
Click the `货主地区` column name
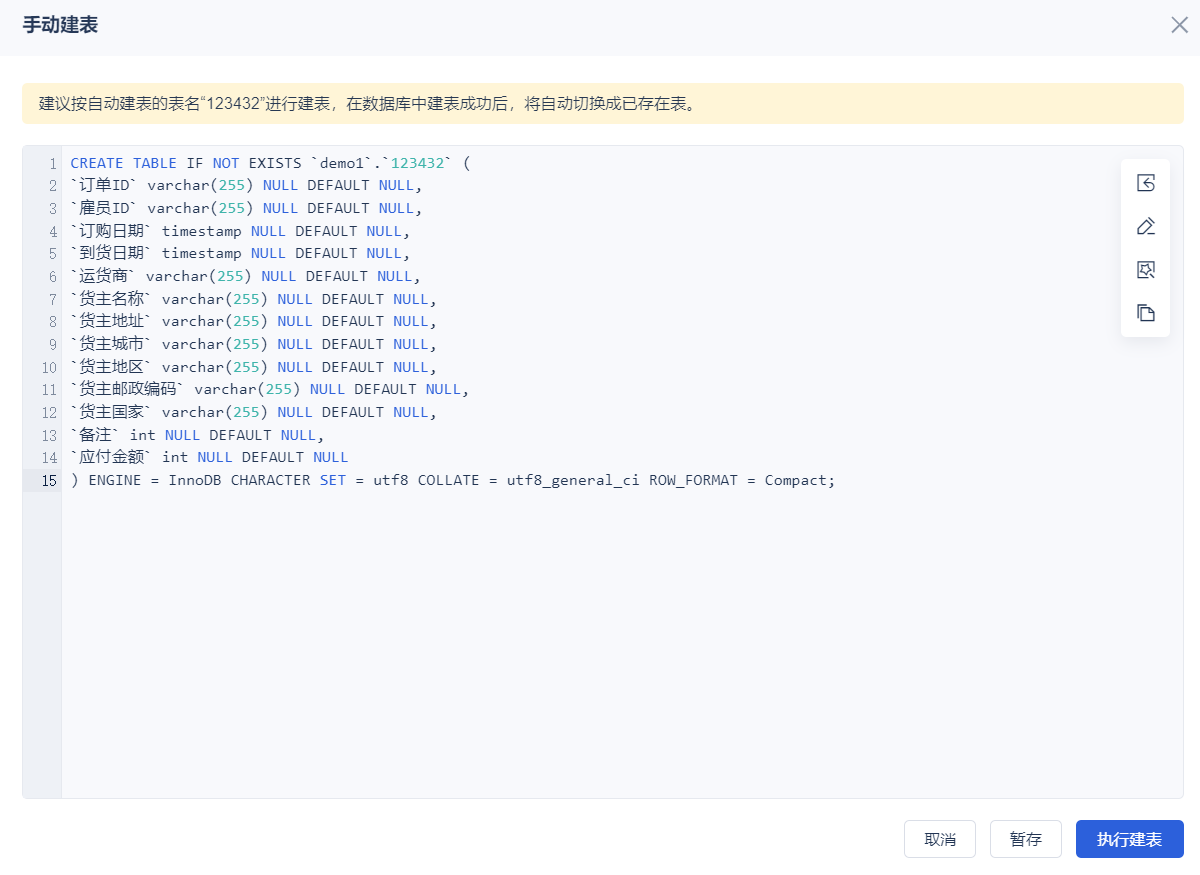click(111, 367)
